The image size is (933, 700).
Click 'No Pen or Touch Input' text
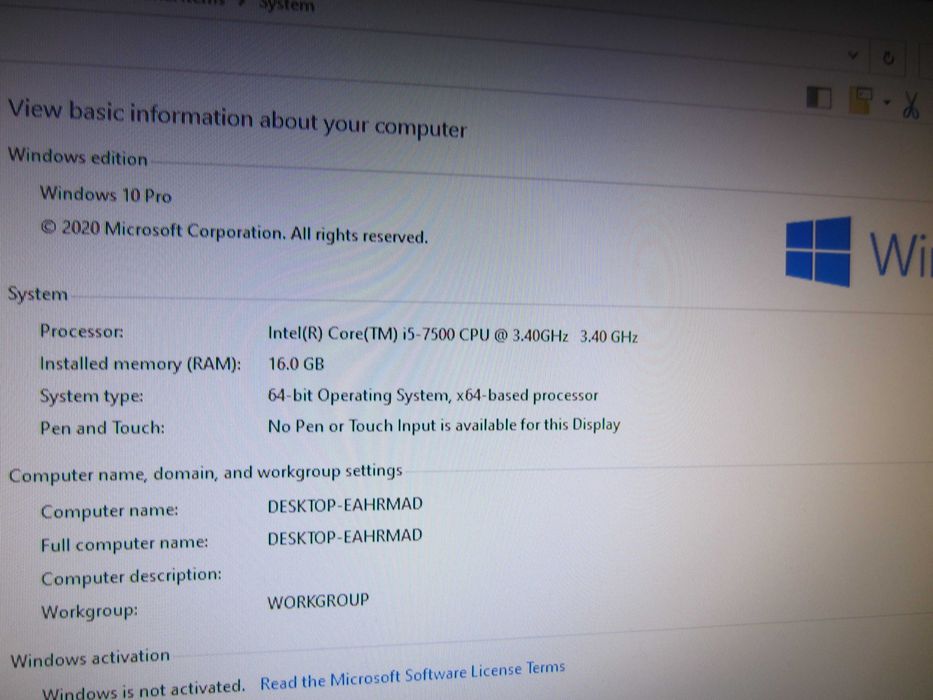444,426
